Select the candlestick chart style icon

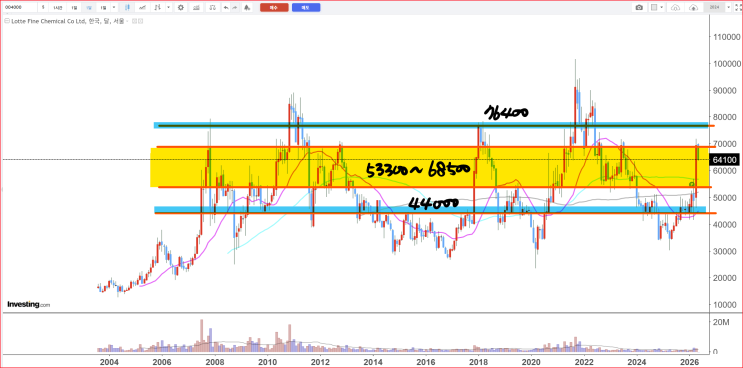coord(127,7)
